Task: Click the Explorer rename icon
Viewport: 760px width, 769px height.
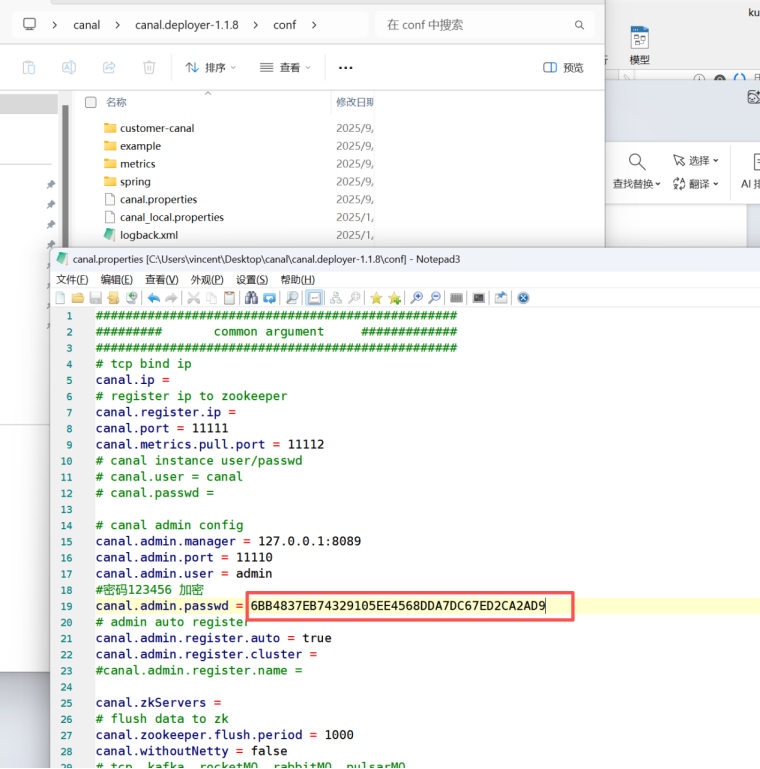Action: pyautogui.click(x=69, y=67)
